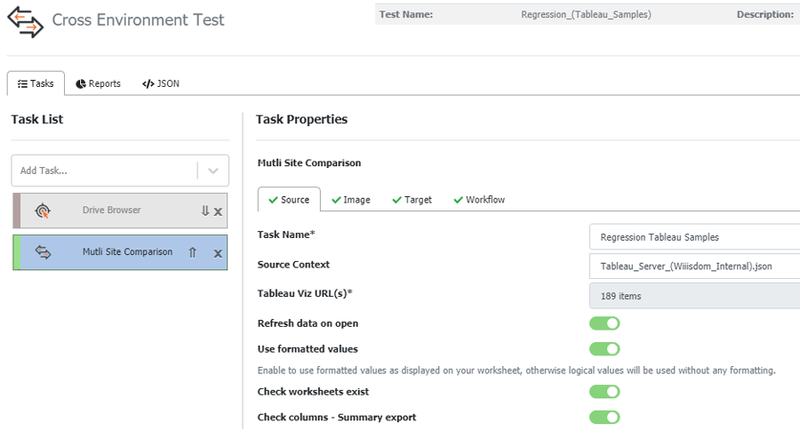The width and height of the screenshot is (800, 429).
Task: Click the Task List heading
Action: tap(37, 119)
